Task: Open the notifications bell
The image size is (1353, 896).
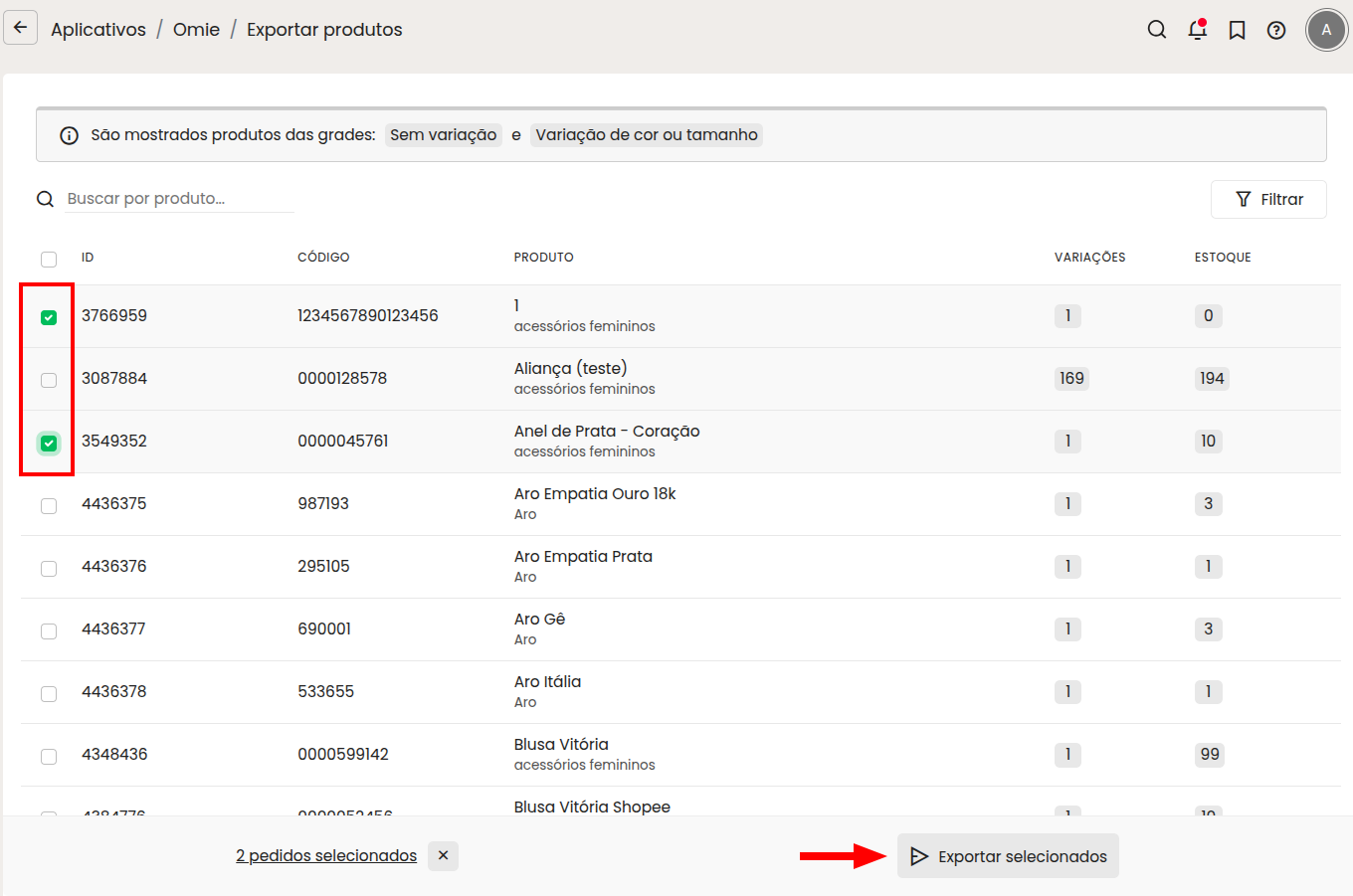Action: [1197, 30]
